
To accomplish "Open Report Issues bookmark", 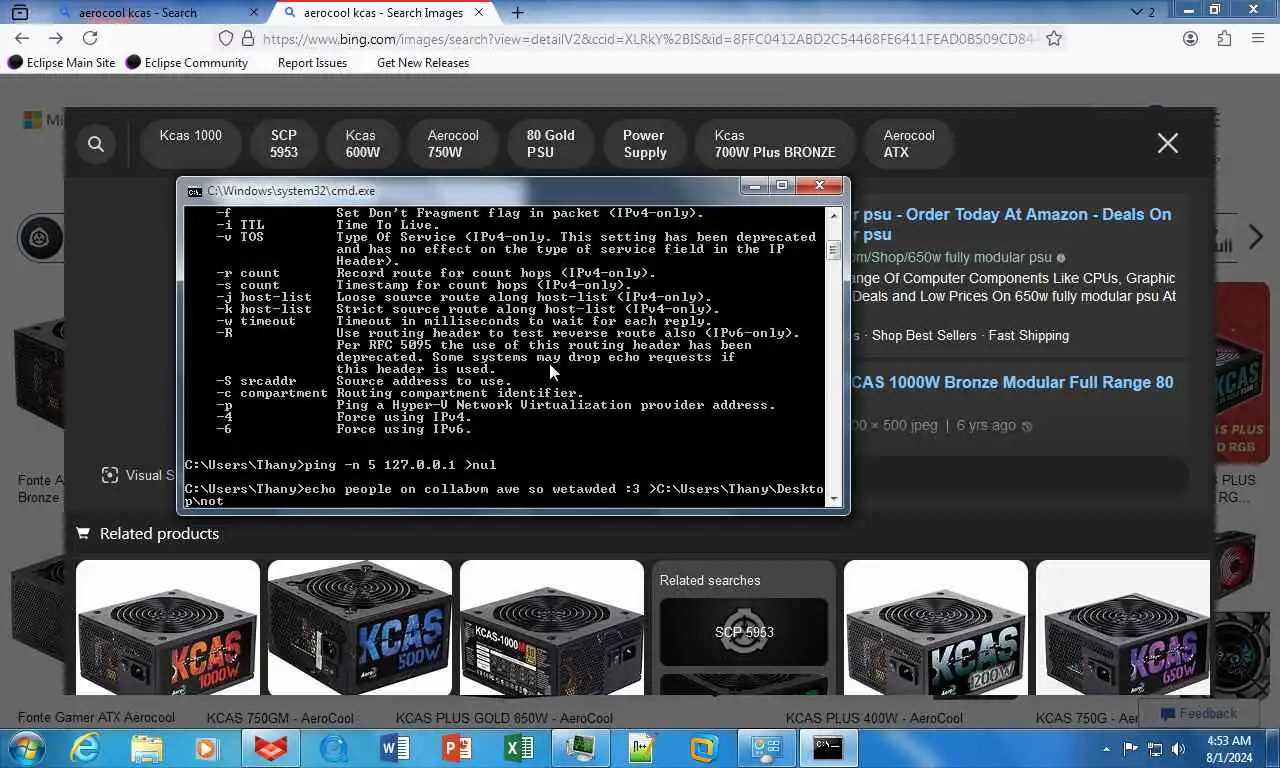I will tap(312, 62).
